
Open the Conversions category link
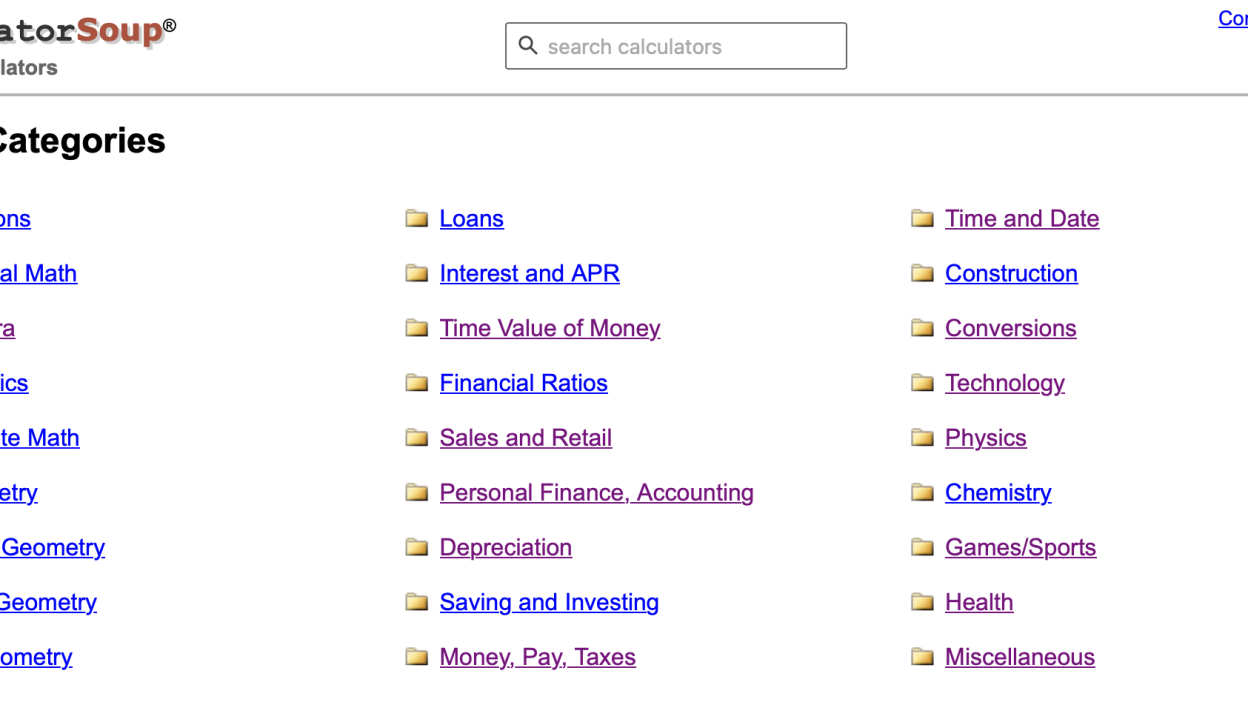click(1010, 328)
